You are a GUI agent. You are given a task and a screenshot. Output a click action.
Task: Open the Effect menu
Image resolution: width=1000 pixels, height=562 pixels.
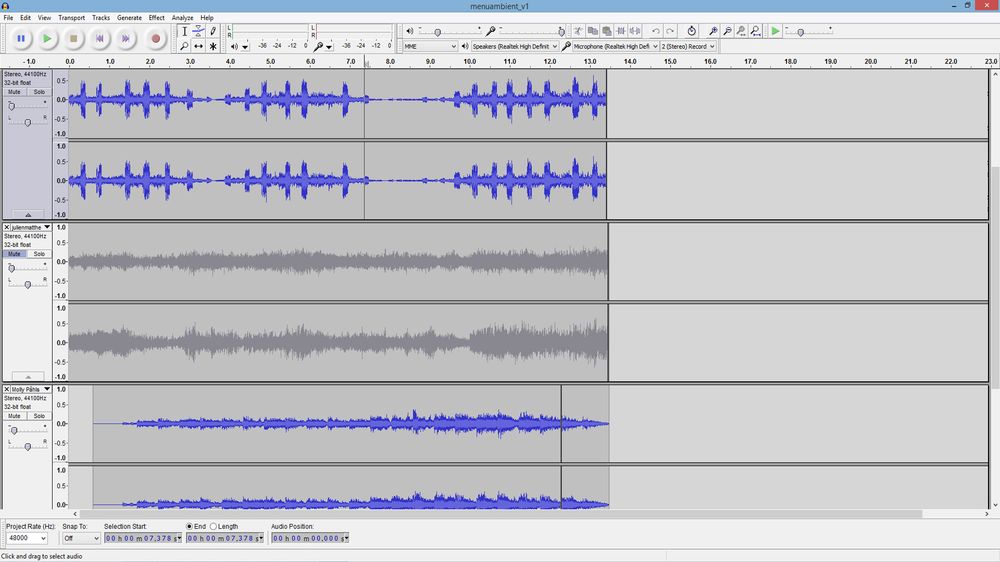coord(156,18)
